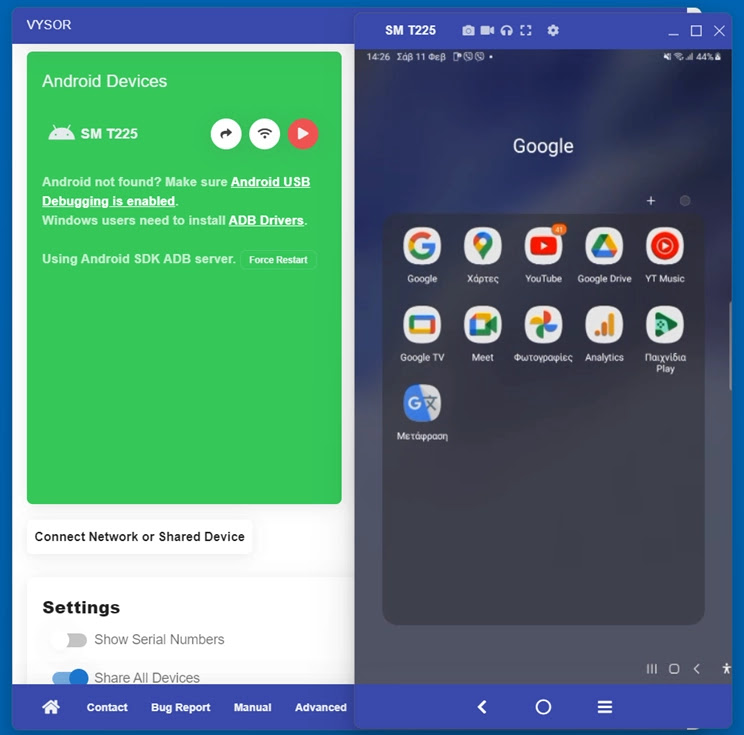Click the headphones audio icon in SM T225 titlebar
This screenshot has height=735, width=744.
[x=507, y=31]
